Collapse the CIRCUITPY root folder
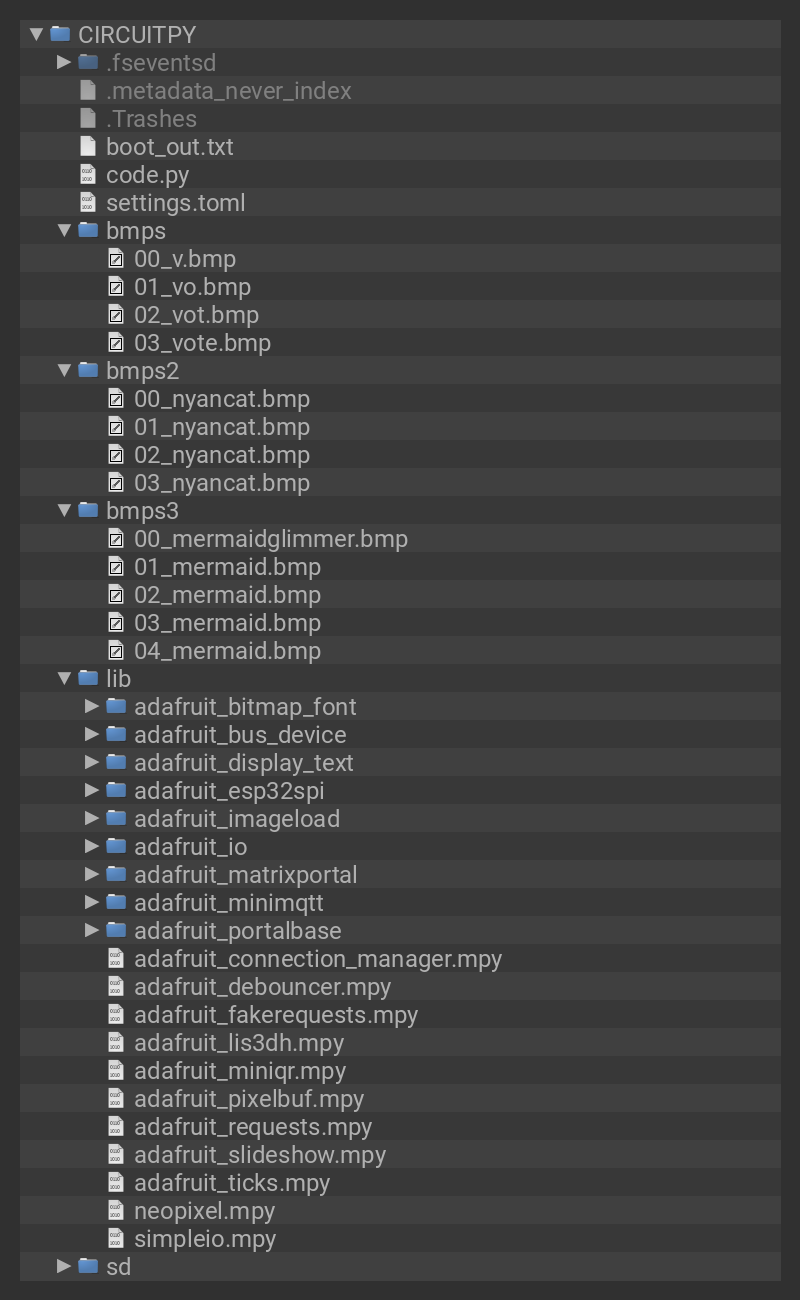The width and height of the screenshot is (800, 1300). point(36,34)
